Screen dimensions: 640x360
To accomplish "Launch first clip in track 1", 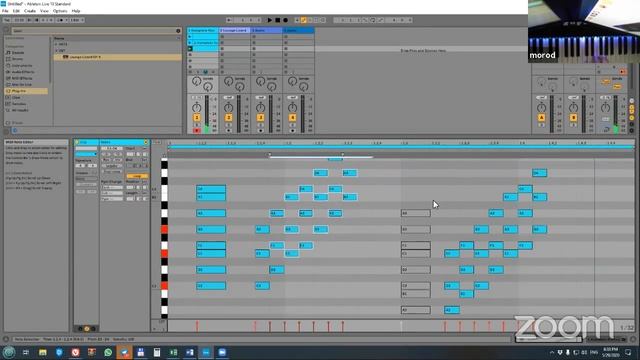I will [x=190, y=36].
